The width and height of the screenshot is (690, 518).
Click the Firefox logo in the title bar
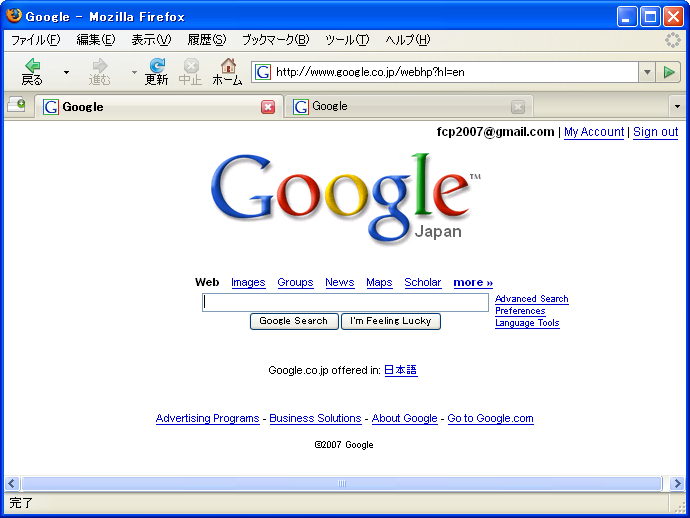14,15
